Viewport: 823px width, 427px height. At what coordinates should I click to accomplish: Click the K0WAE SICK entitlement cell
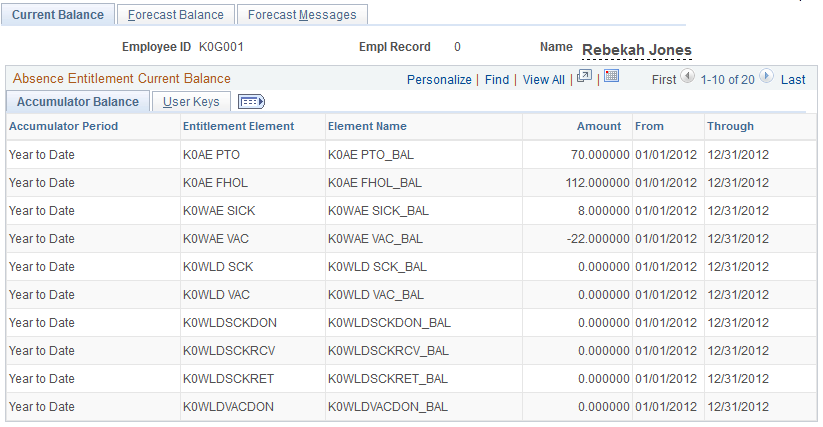219,211
